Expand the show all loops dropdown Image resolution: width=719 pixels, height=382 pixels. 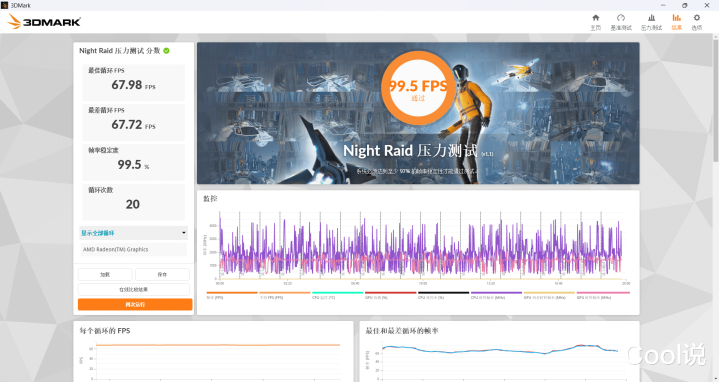133,233
